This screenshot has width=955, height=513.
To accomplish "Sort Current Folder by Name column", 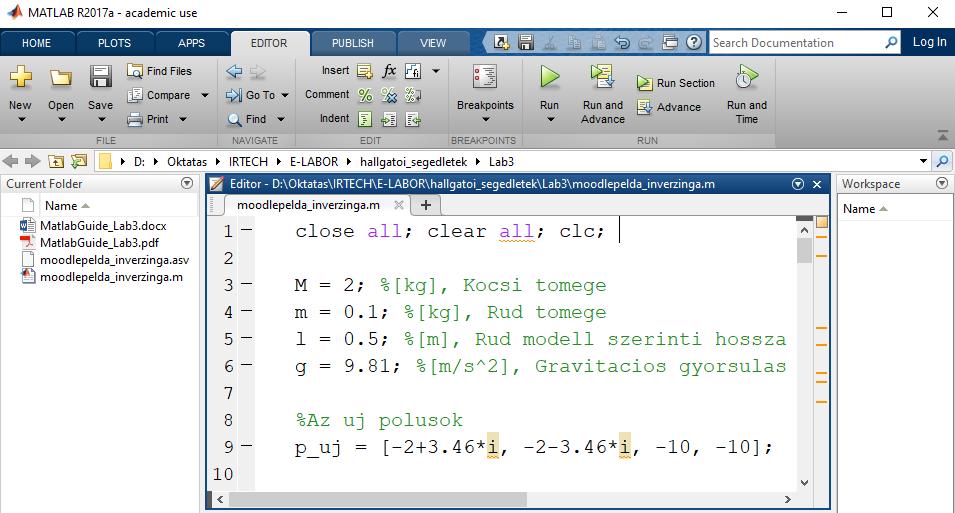I will tap(67, 206).
